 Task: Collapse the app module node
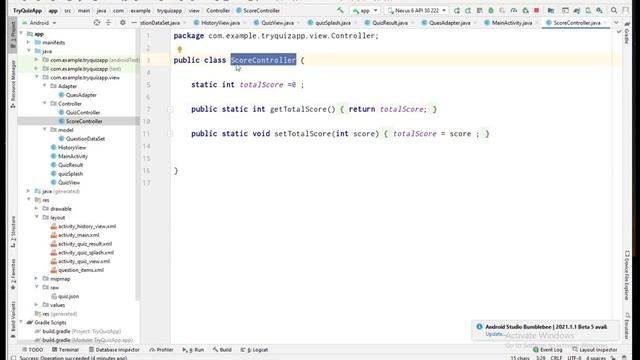(x=21, y=34)
